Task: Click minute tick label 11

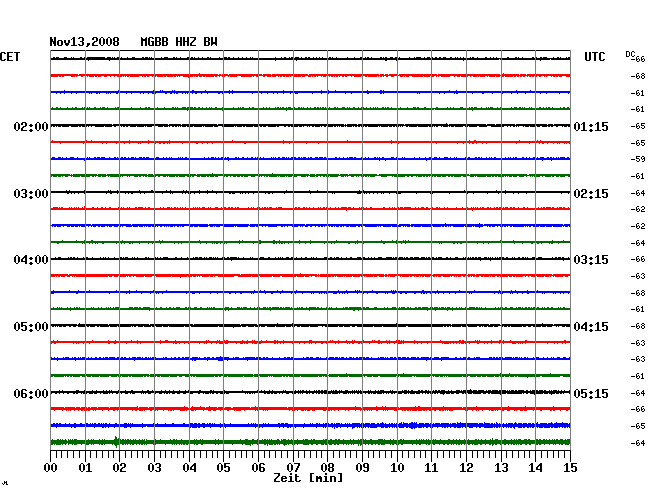Action: [431, 467]
